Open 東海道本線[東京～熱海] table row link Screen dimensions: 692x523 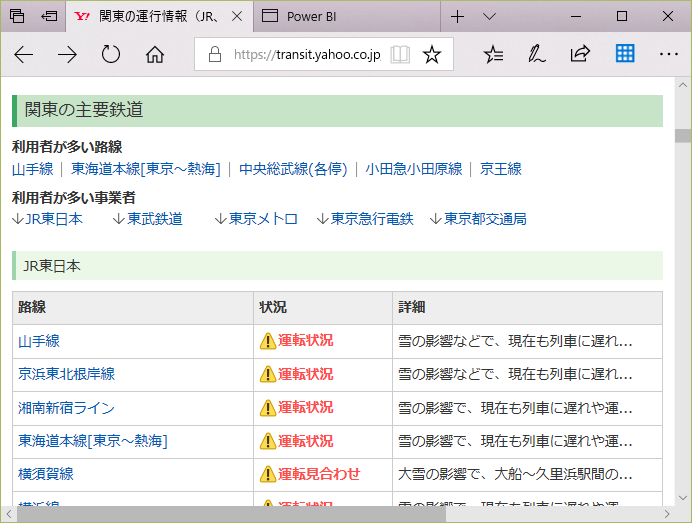93,441
